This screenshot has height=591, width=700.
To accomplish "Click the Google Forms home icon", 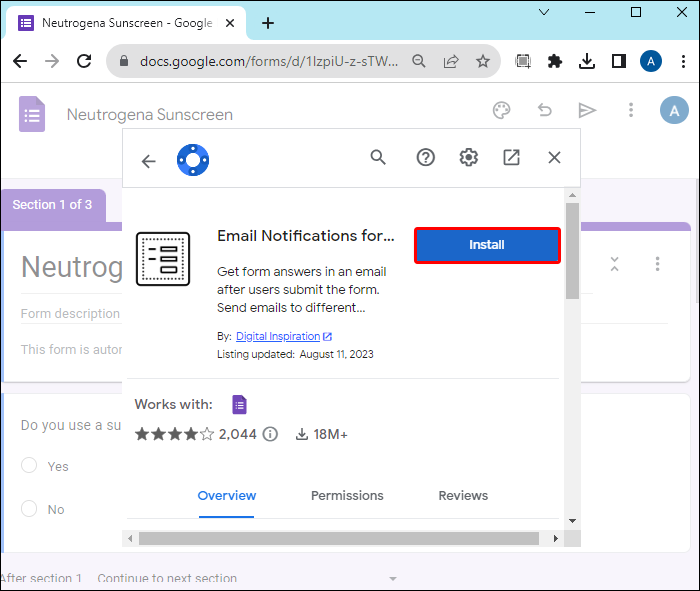I will [x=32, y=114].
